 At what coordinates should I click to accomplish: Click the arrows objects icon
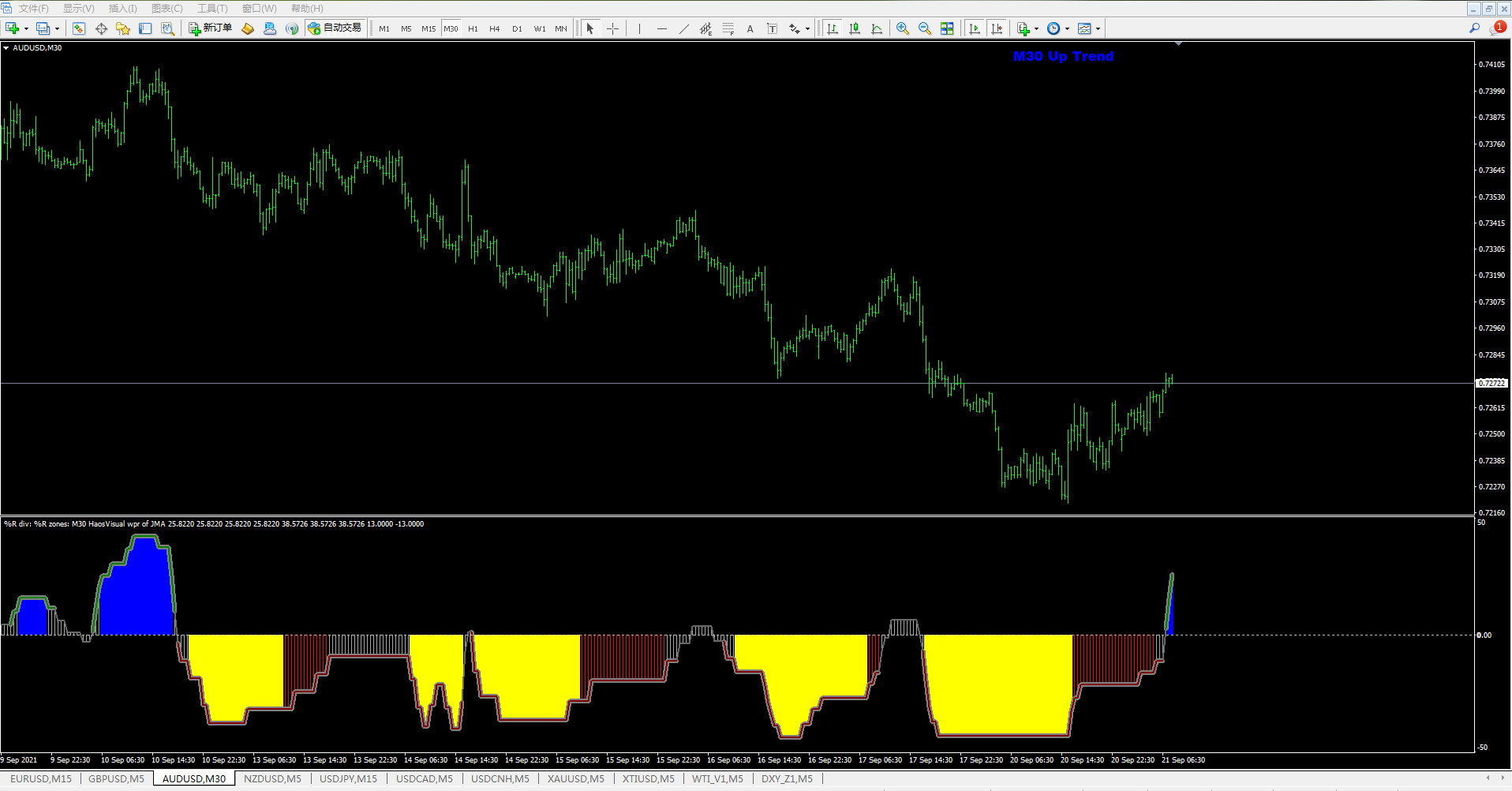795,28
